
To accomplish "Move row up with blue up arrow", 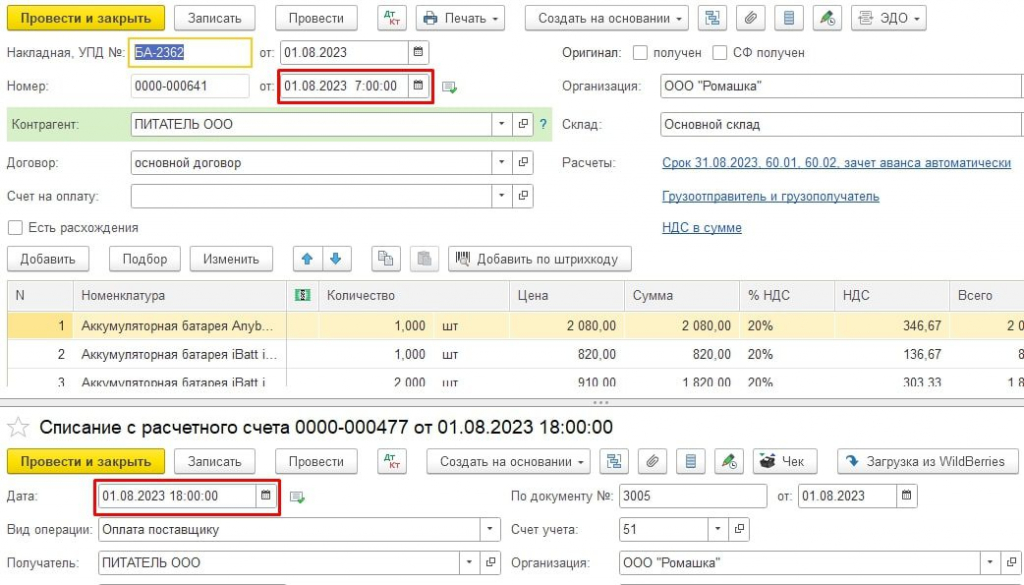I will (308, 259).
